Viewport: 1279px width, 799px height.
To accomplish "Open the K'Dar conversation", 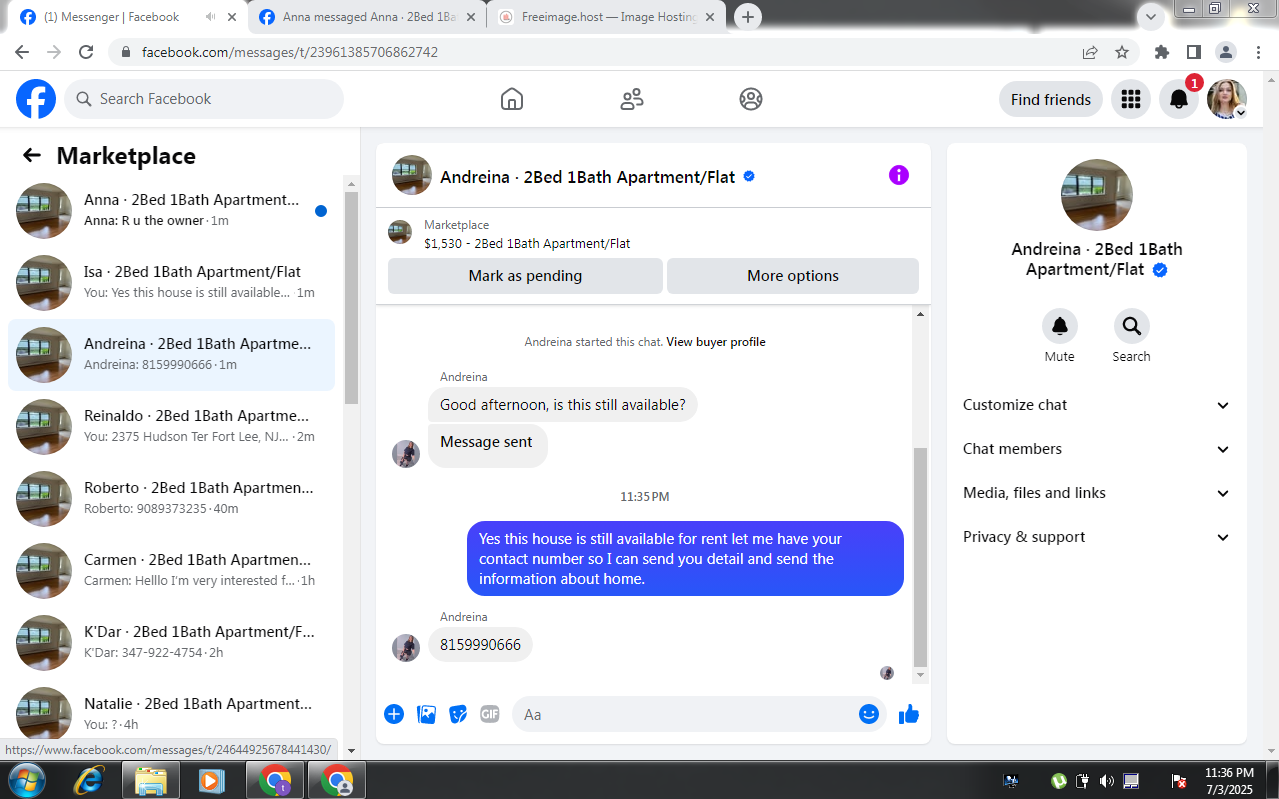I will (x=171, y=643).
